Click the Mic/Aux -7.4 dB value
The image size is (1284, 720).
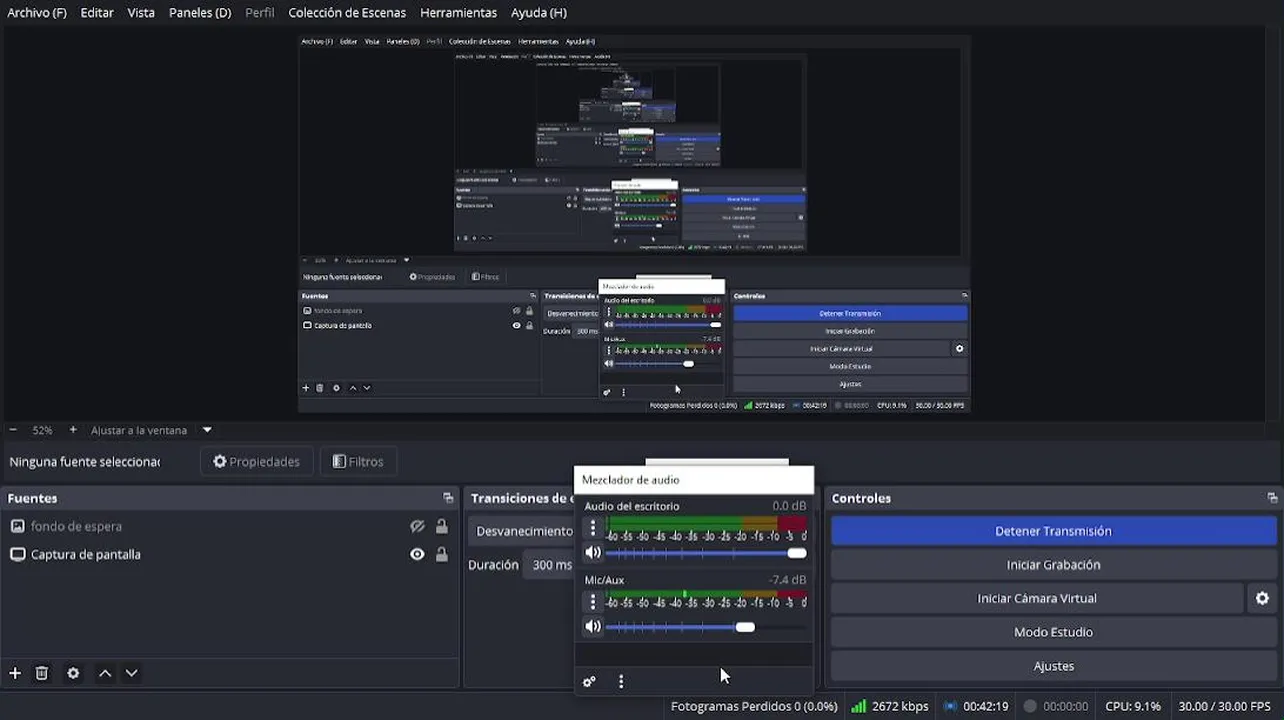pyautogui.click(x=787, y=580)
